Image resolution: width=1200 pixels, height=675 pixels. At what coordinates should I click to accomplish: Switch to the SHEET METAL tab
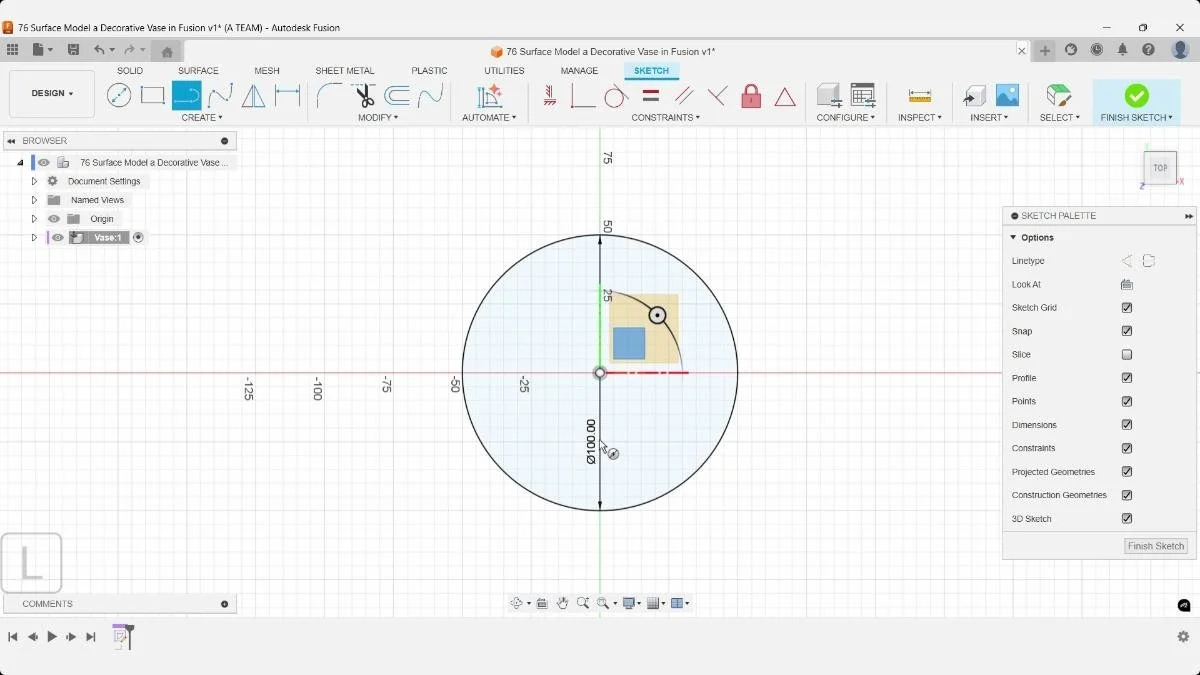click(x=345, y=71)
